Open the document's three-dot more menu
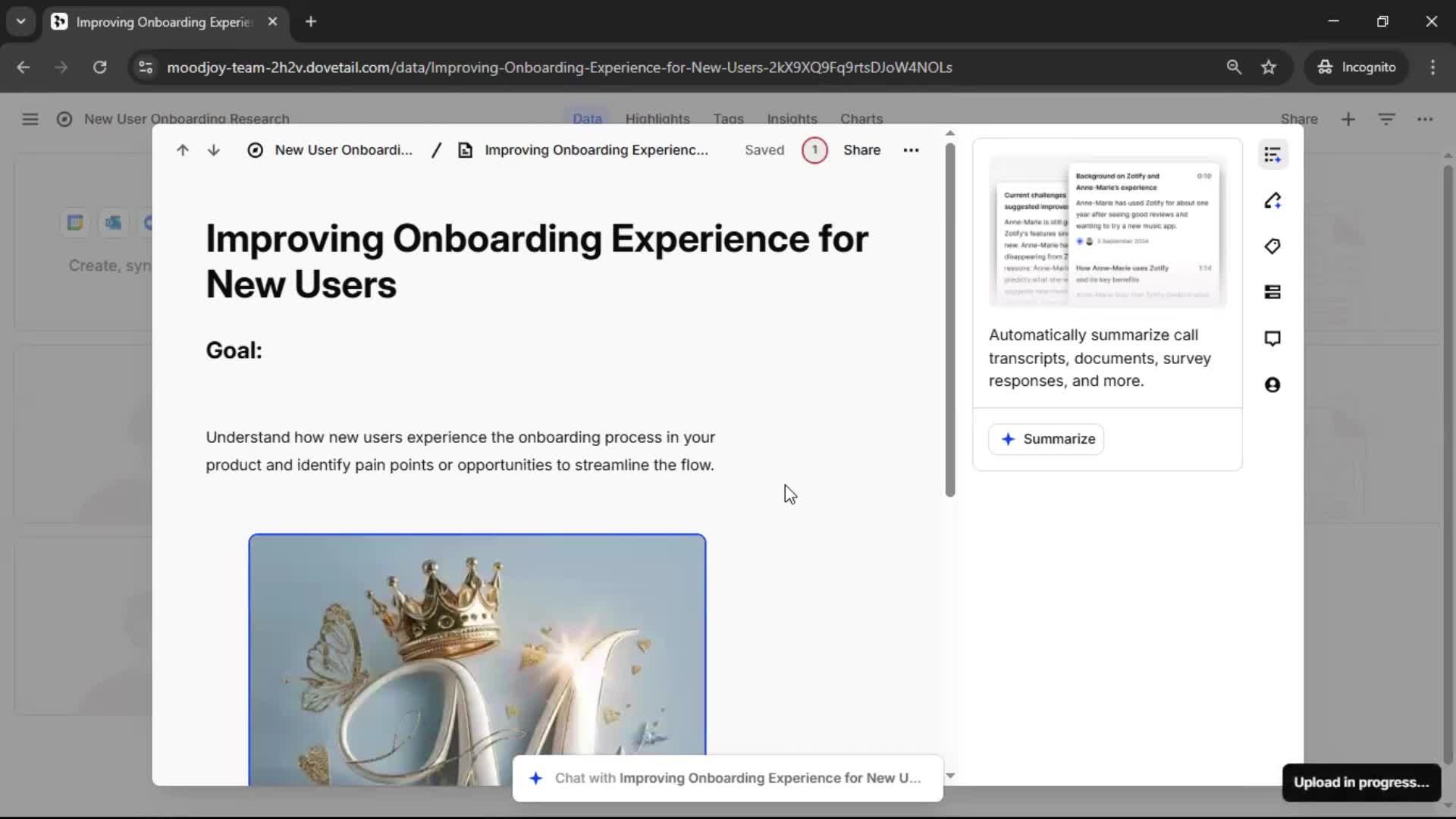The image size is (1456, 819). [911, 150]
